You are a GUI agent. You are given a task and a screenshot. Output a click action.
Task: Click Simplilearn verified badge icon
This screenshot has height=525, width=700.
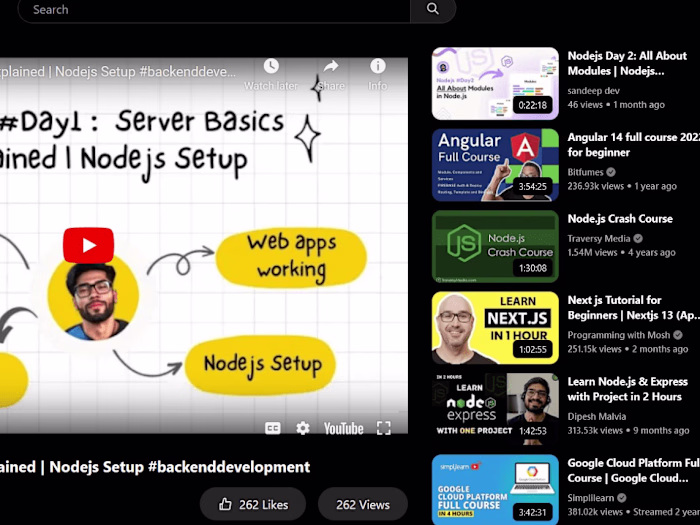tap(621, 498)
